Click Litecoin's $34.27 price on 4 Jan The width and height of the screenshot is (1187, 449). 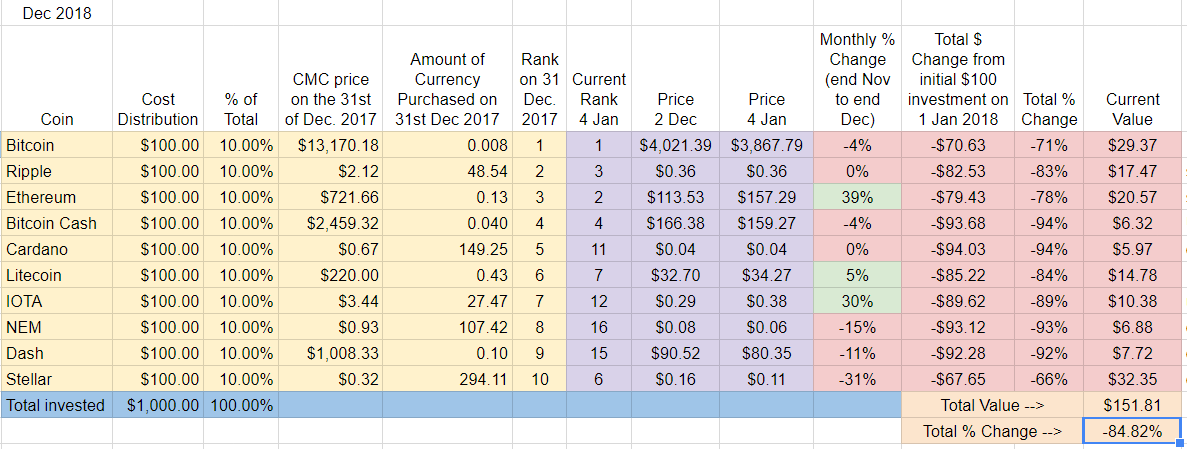pos(766,275)
